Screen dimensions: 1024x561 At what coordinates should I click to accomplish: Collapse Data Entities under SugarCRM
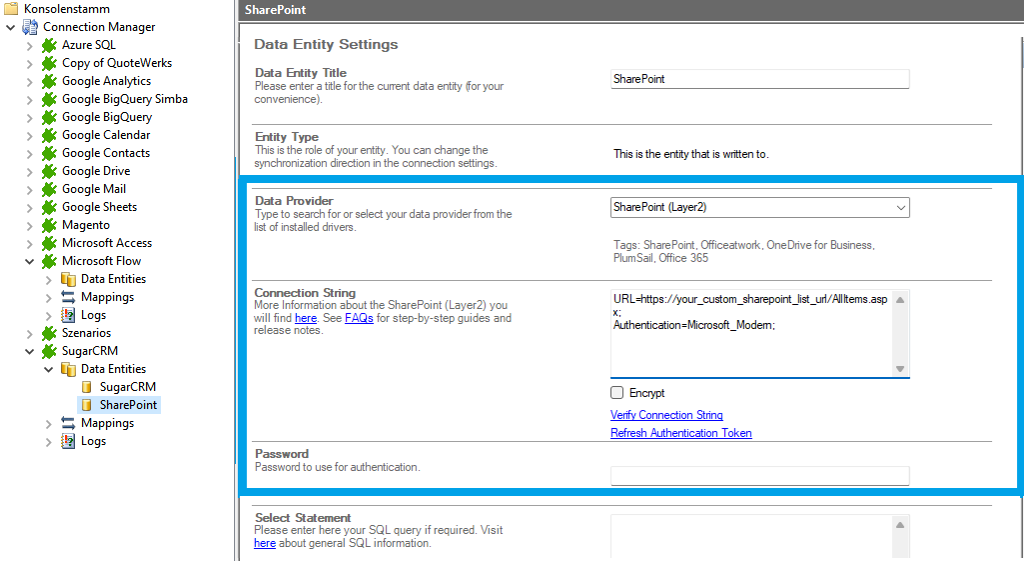click(48, 369)
